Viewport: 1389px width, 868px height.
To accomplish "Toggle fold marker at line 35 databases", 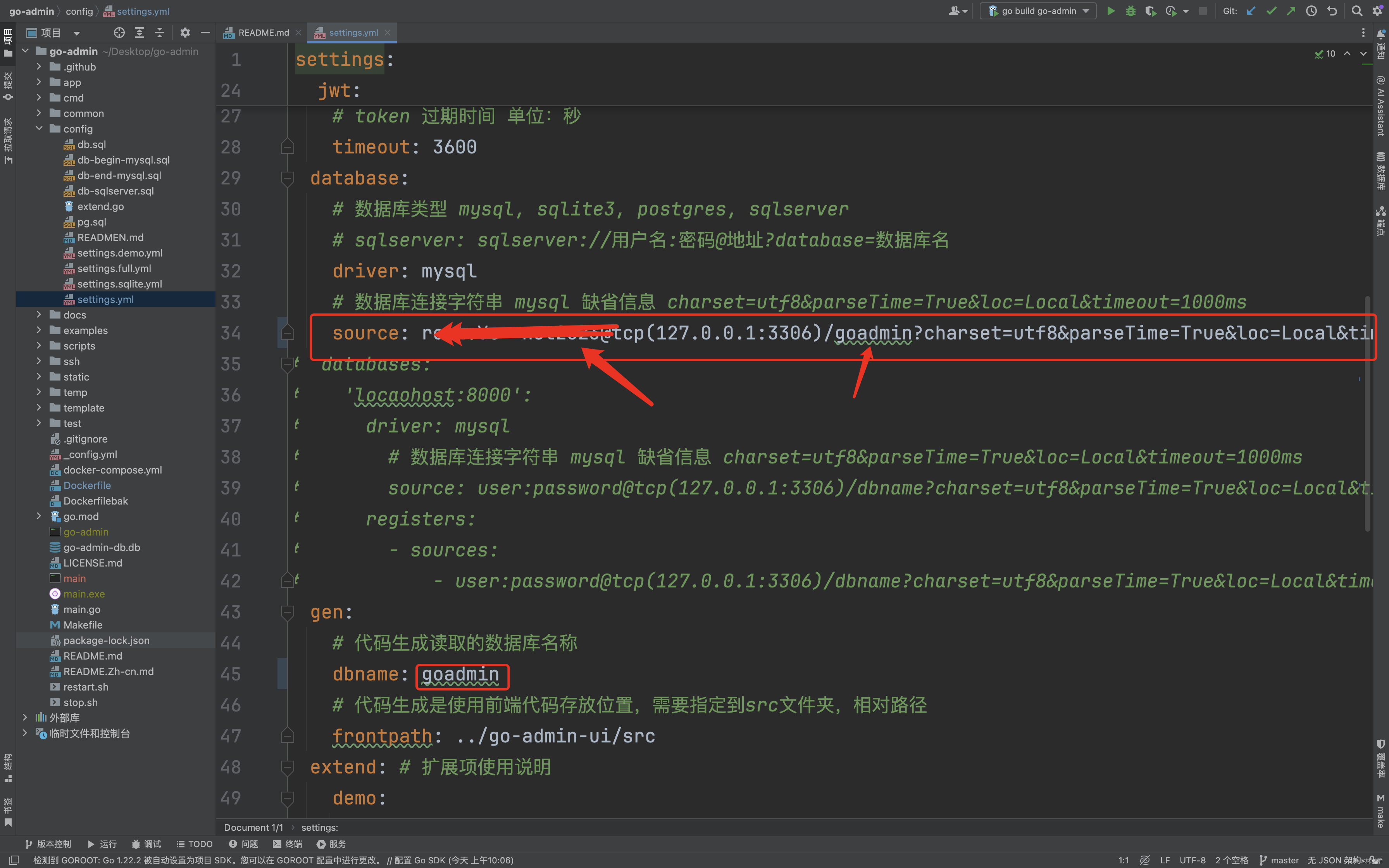I will [288, 365].
